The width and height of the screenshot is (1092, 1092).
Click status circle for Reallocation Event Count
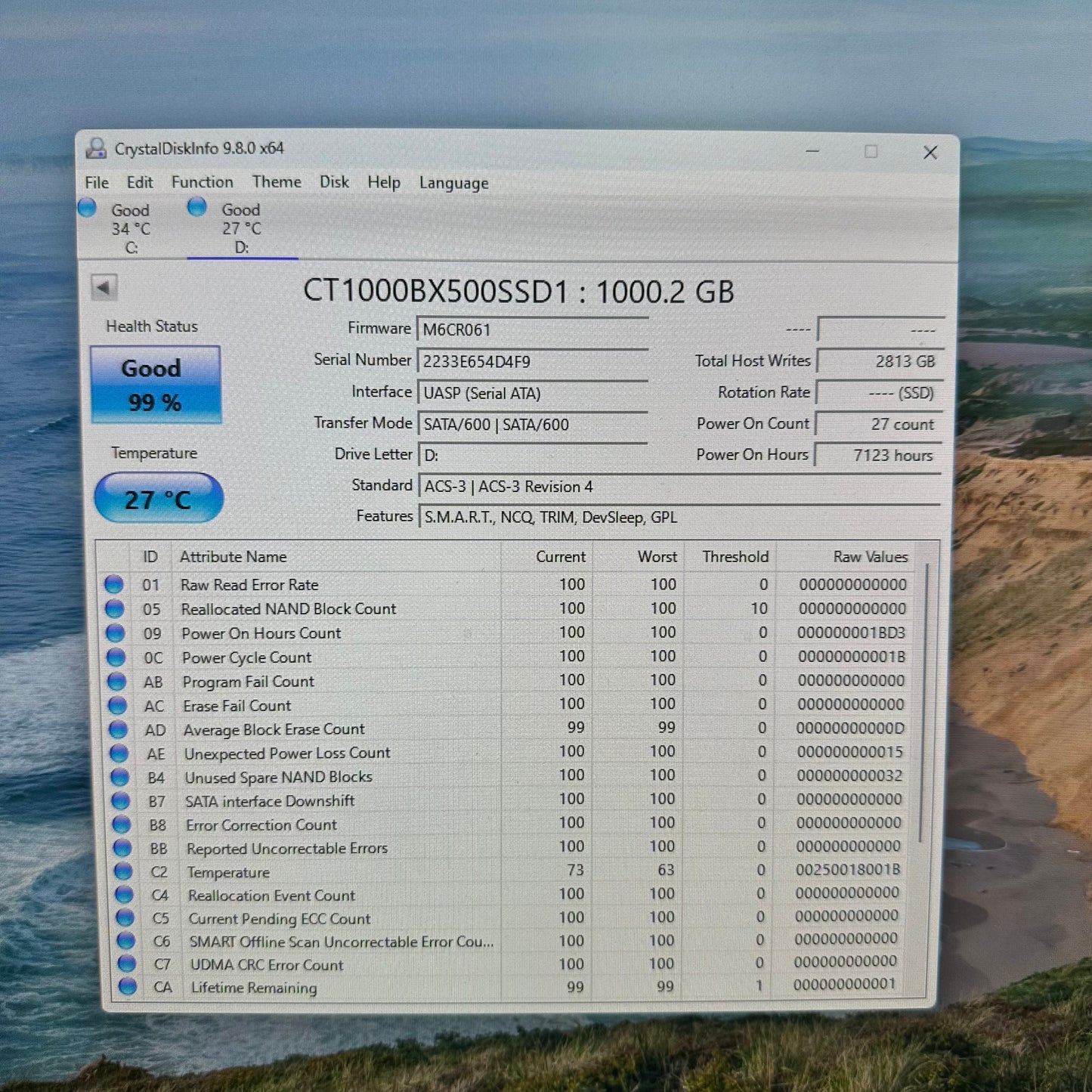point(123,895)
